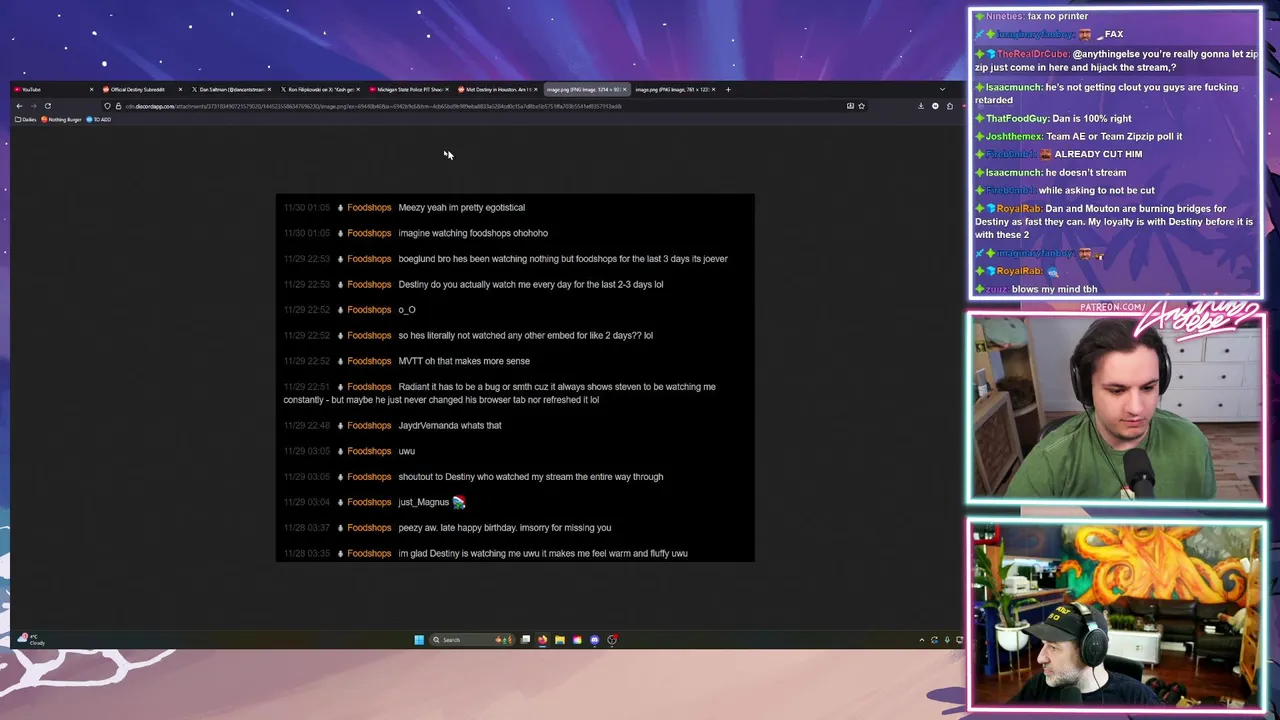Open the round red-badged taskbar app
Screen dimensions: 1280x720
point(612,640)
